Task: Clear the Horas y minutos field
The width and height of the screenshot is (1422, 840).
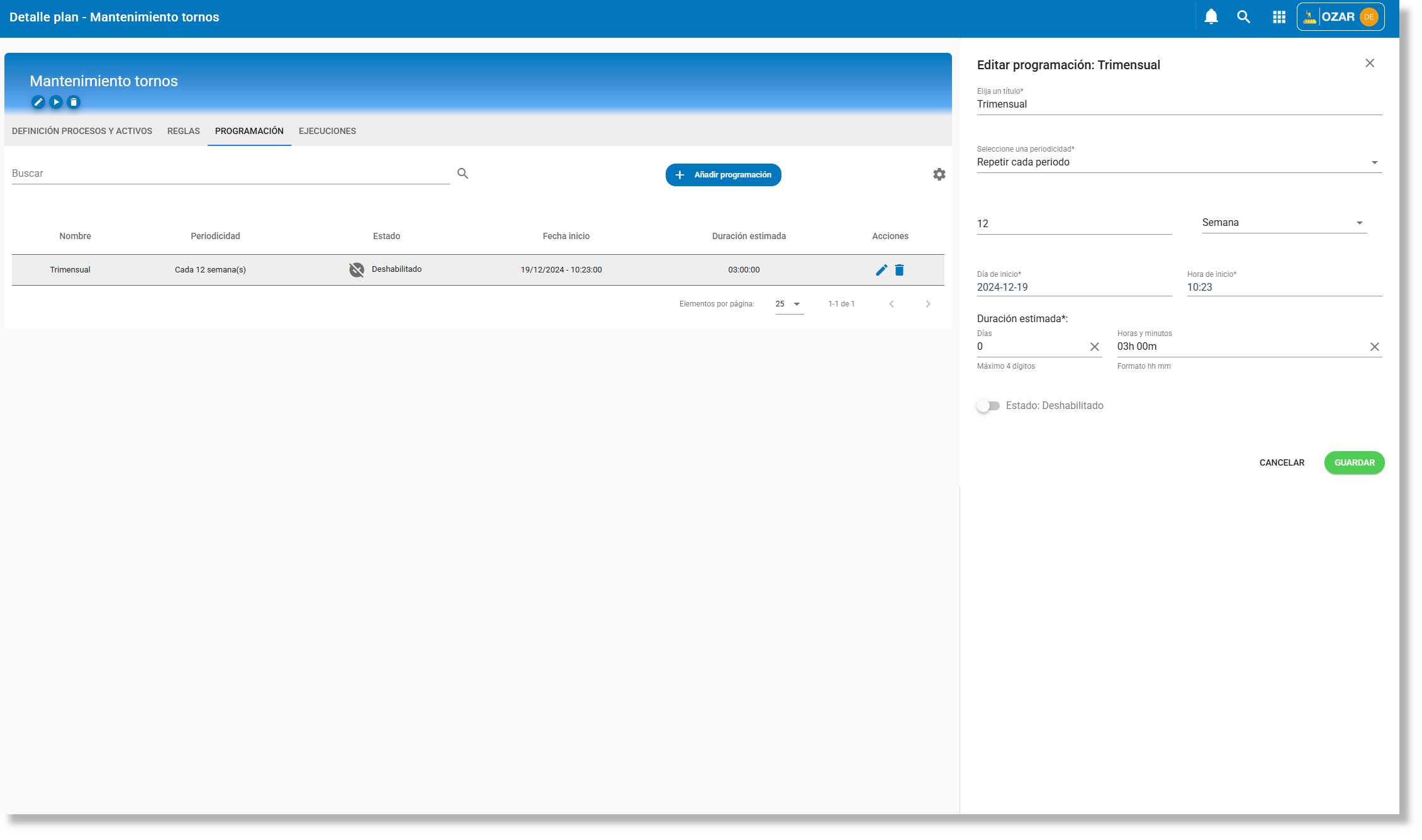Action: click(1374, 347)
